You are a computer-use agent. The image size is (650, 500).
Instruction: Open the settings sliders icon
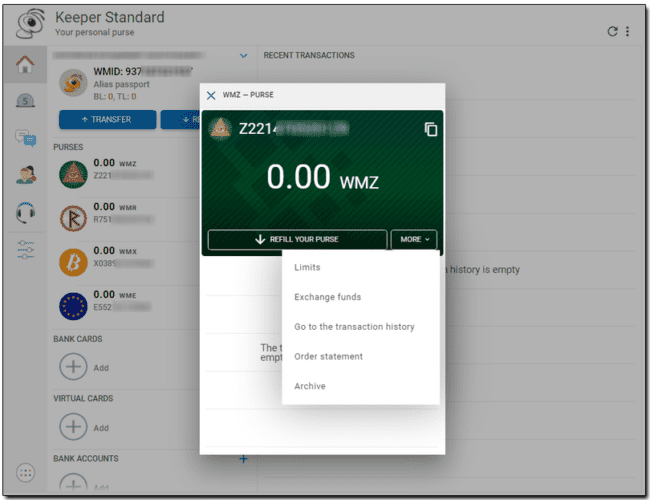point(26,249)
